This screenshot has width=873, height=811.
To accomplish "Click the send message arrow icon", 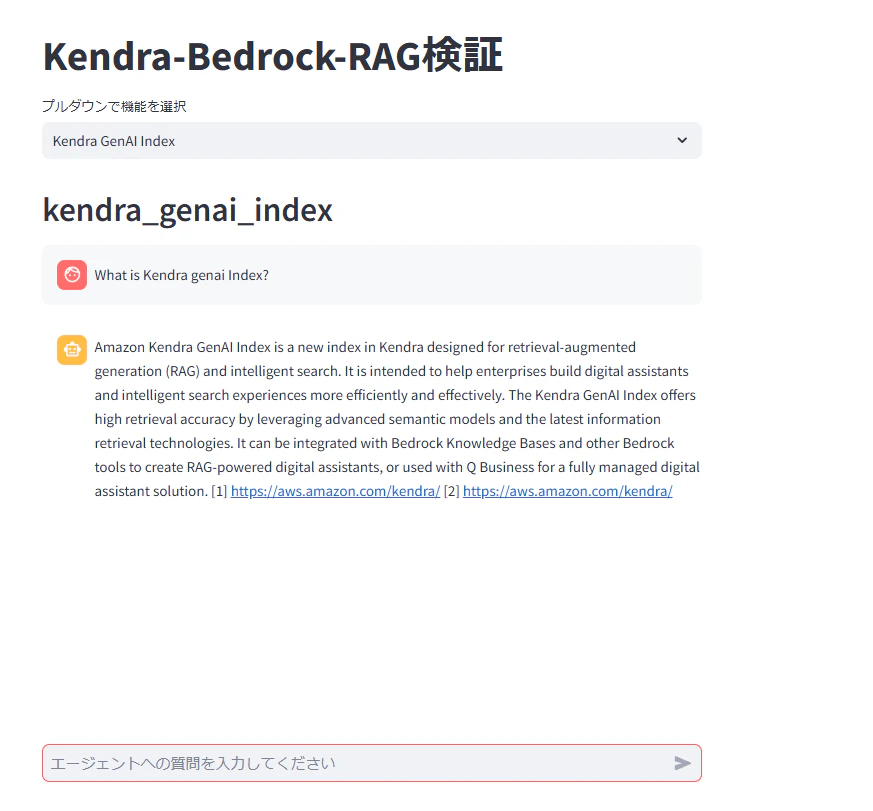I will pos(683,763).
